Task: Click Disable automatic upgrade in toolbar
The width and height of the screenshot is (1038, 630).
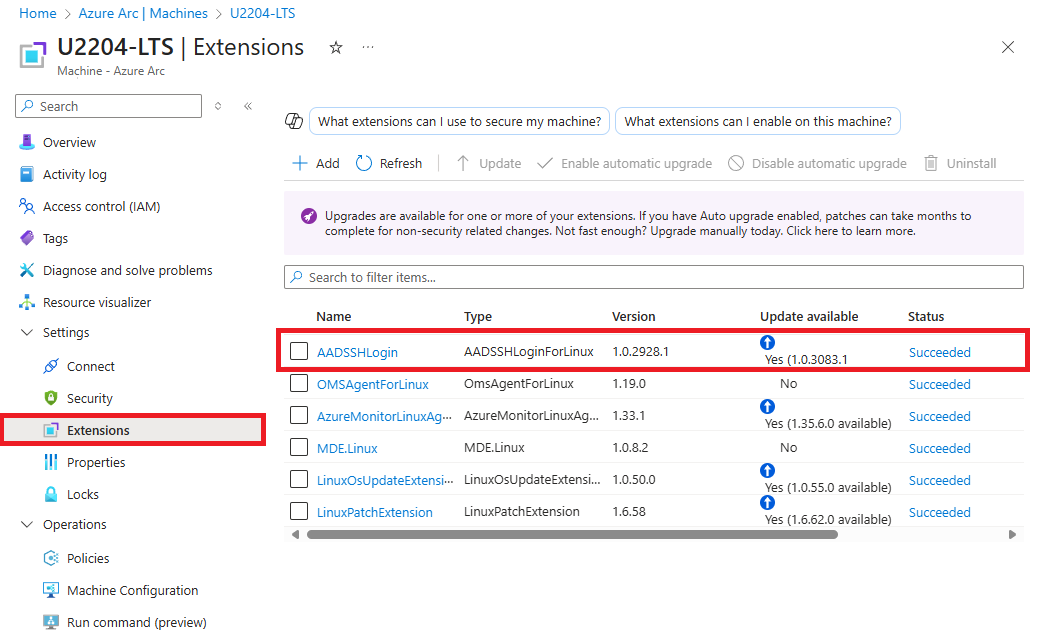Action: 818,163
